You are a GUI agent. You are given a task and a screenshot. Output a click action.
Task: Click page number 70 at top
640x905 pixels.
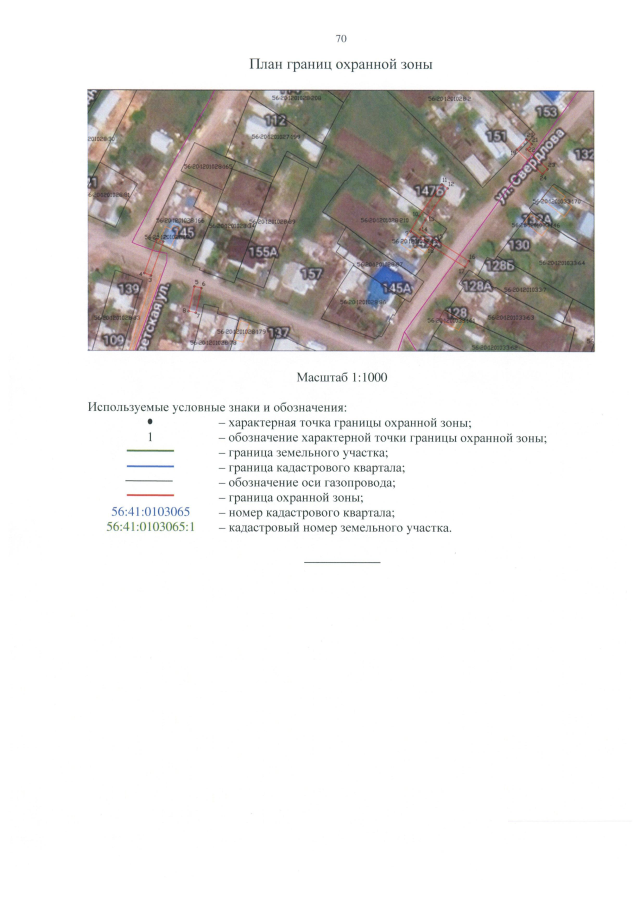[341, 38]
